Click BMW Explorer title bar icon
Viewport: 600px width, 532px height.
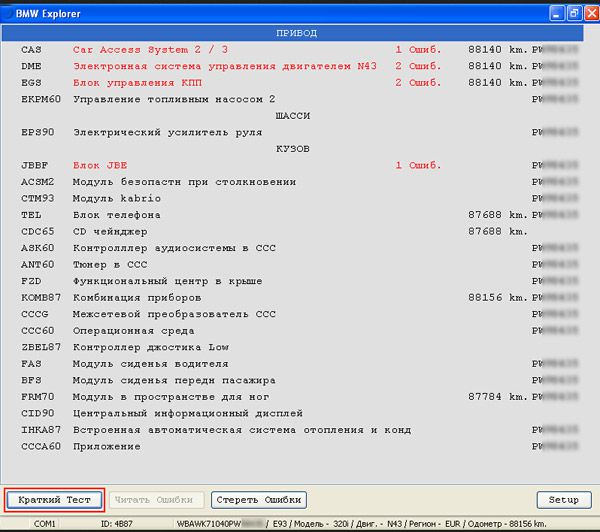7,14
